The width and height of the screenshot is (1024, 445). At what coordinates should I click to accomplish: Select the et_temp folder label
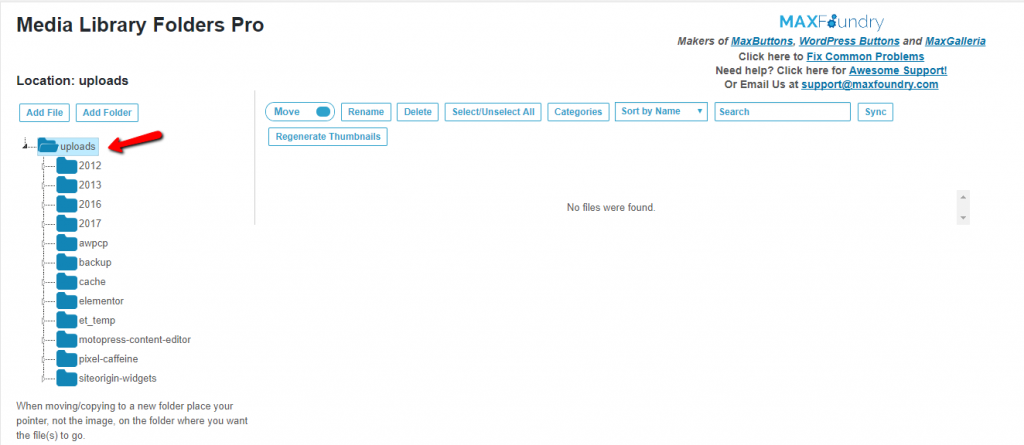click(97, 321)
